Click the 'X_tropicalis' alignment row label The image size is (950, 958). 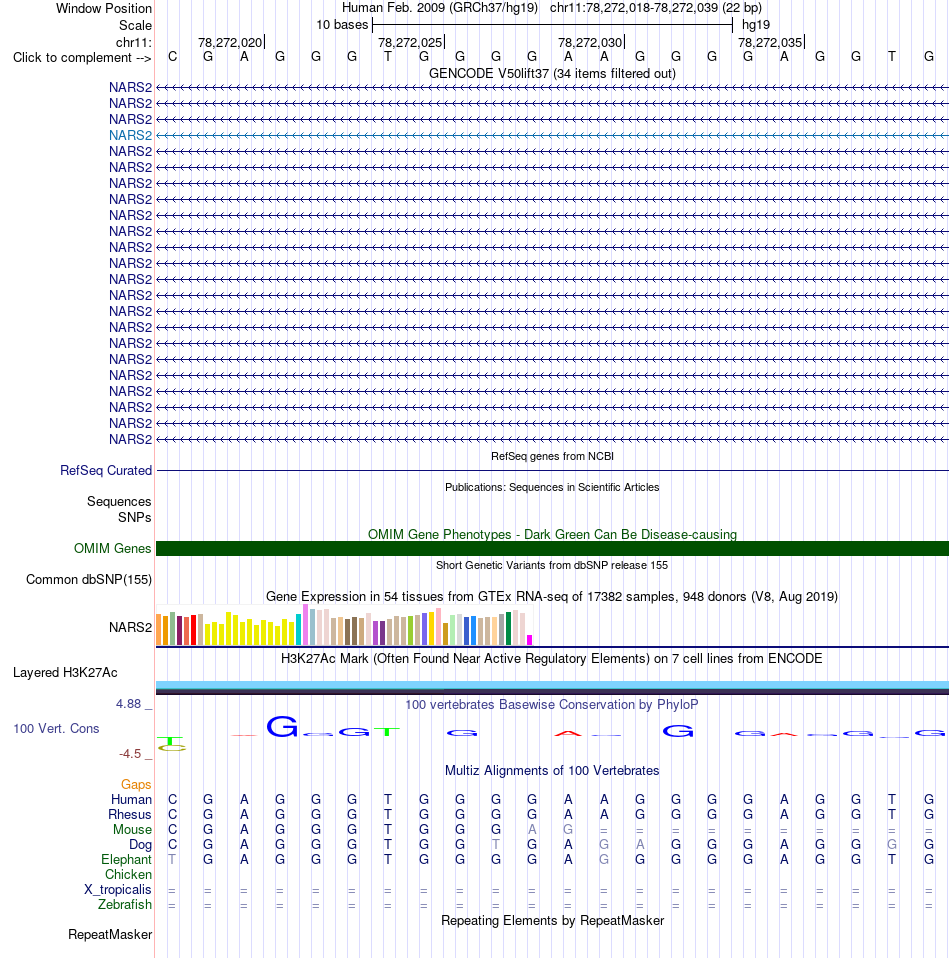[x=118, y=890]
